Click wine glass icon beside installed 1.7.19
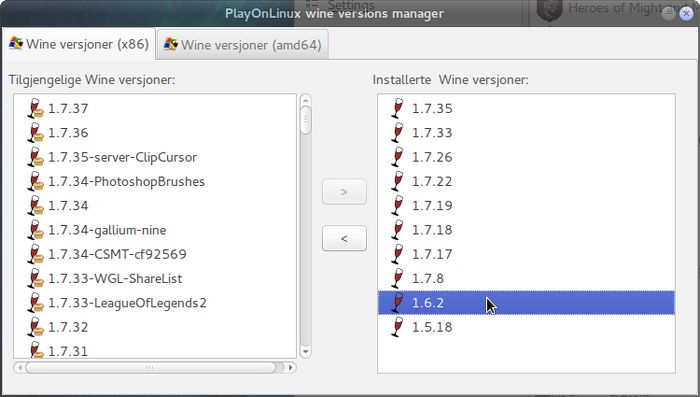This screenshot has width=700, height=397. [397, 205]
